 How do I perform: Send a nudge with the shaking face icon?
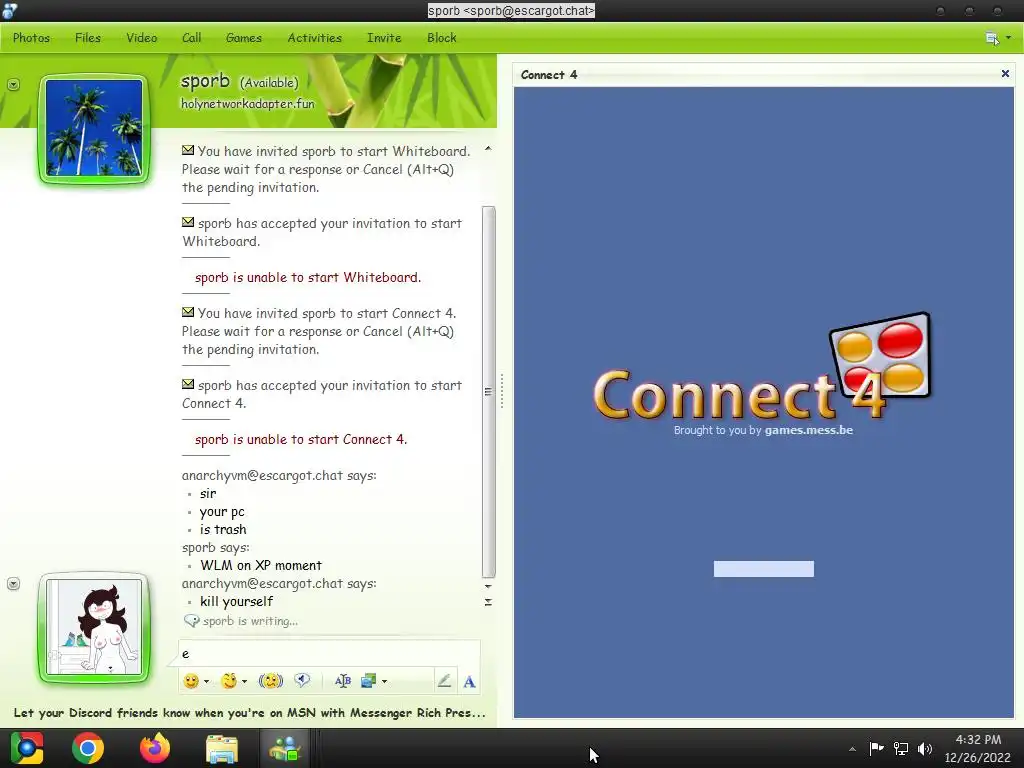(270, 681)
